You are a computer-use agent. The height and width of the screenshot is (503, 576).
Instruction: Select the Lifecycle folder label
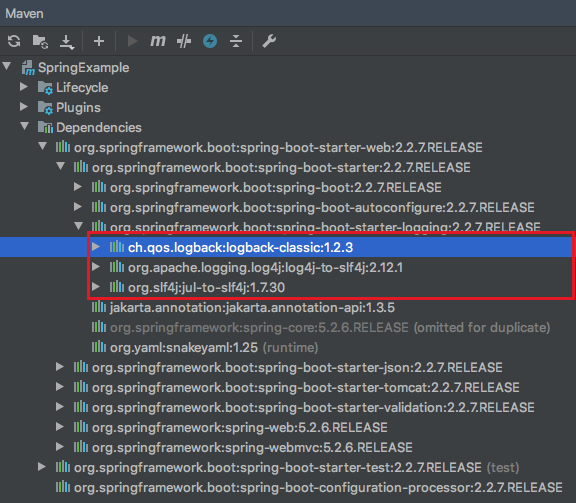pos(82,88)
